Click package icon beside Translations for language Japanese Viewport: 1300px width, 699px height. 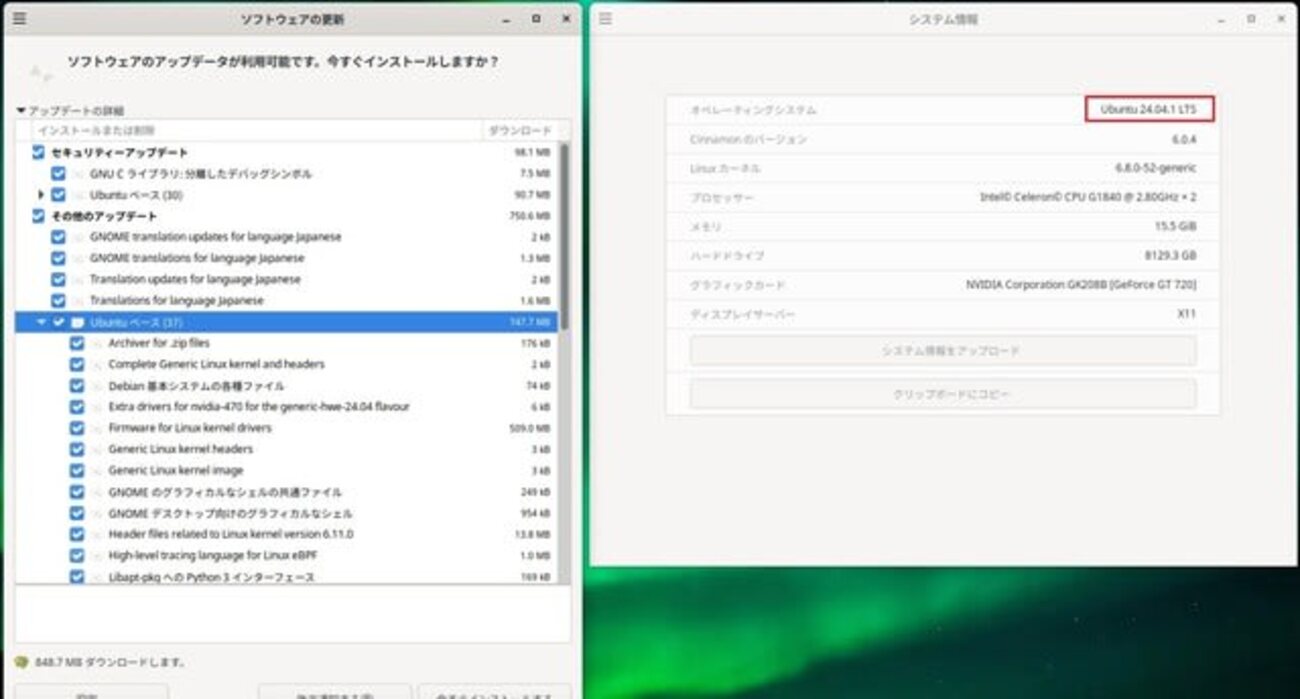[x=78, y=300]
